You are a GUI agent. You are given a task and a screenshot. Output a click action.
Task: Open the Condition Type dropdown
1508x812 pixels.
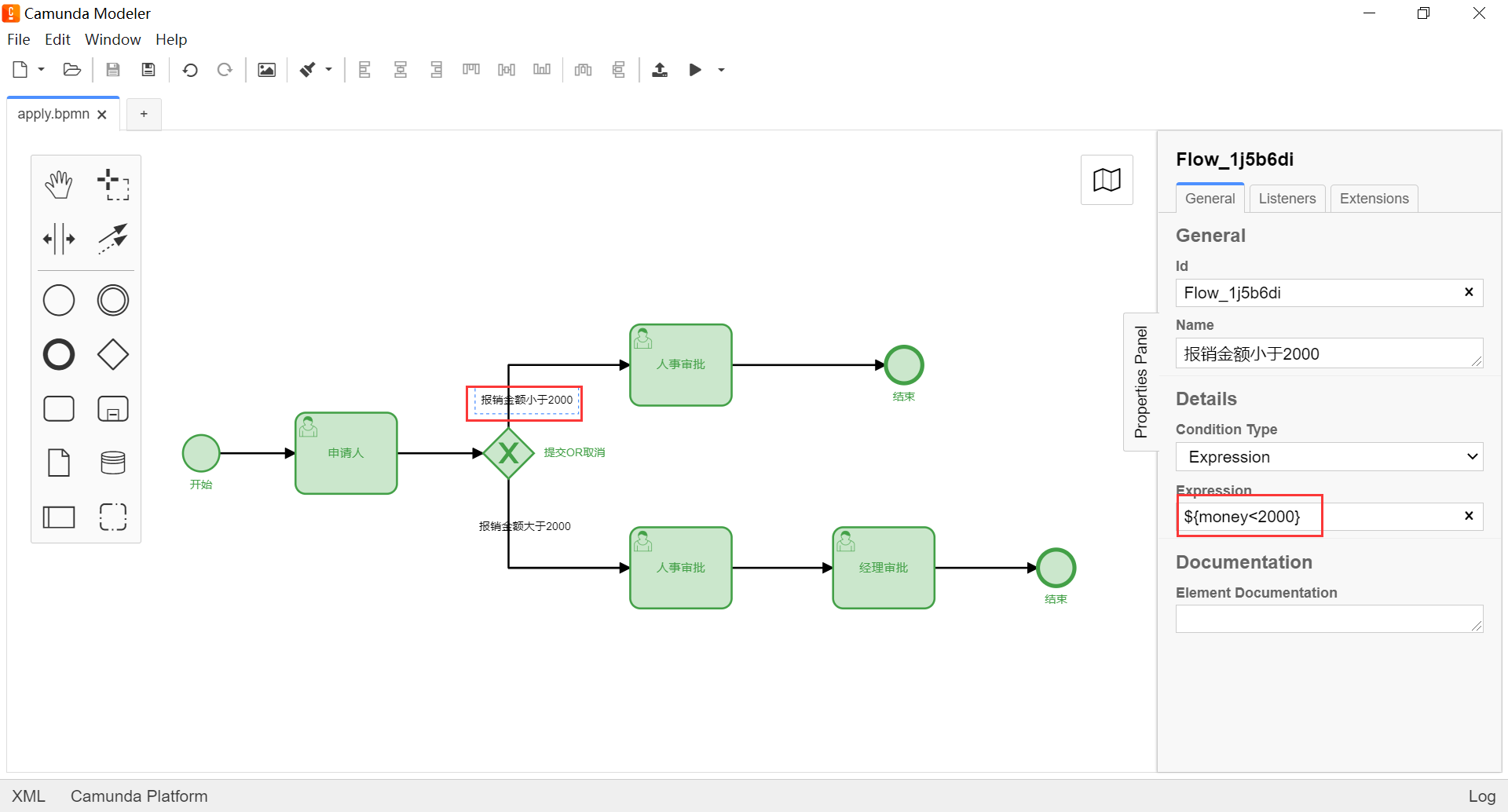pos(1329,457)
